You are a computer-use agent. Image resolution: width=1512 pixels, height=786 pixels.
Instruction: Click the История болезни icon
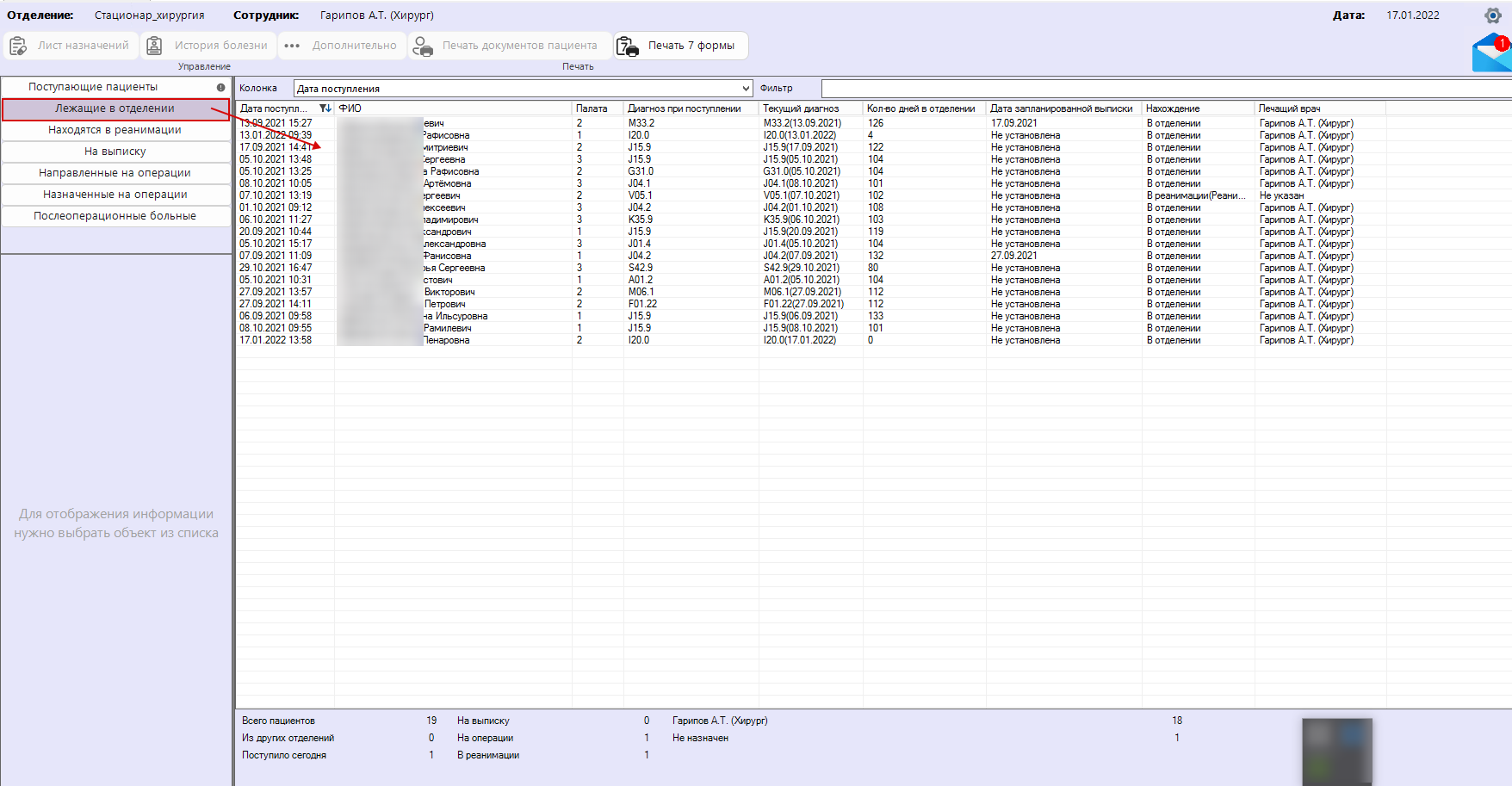pyautogui.click(x=154, y=46)
